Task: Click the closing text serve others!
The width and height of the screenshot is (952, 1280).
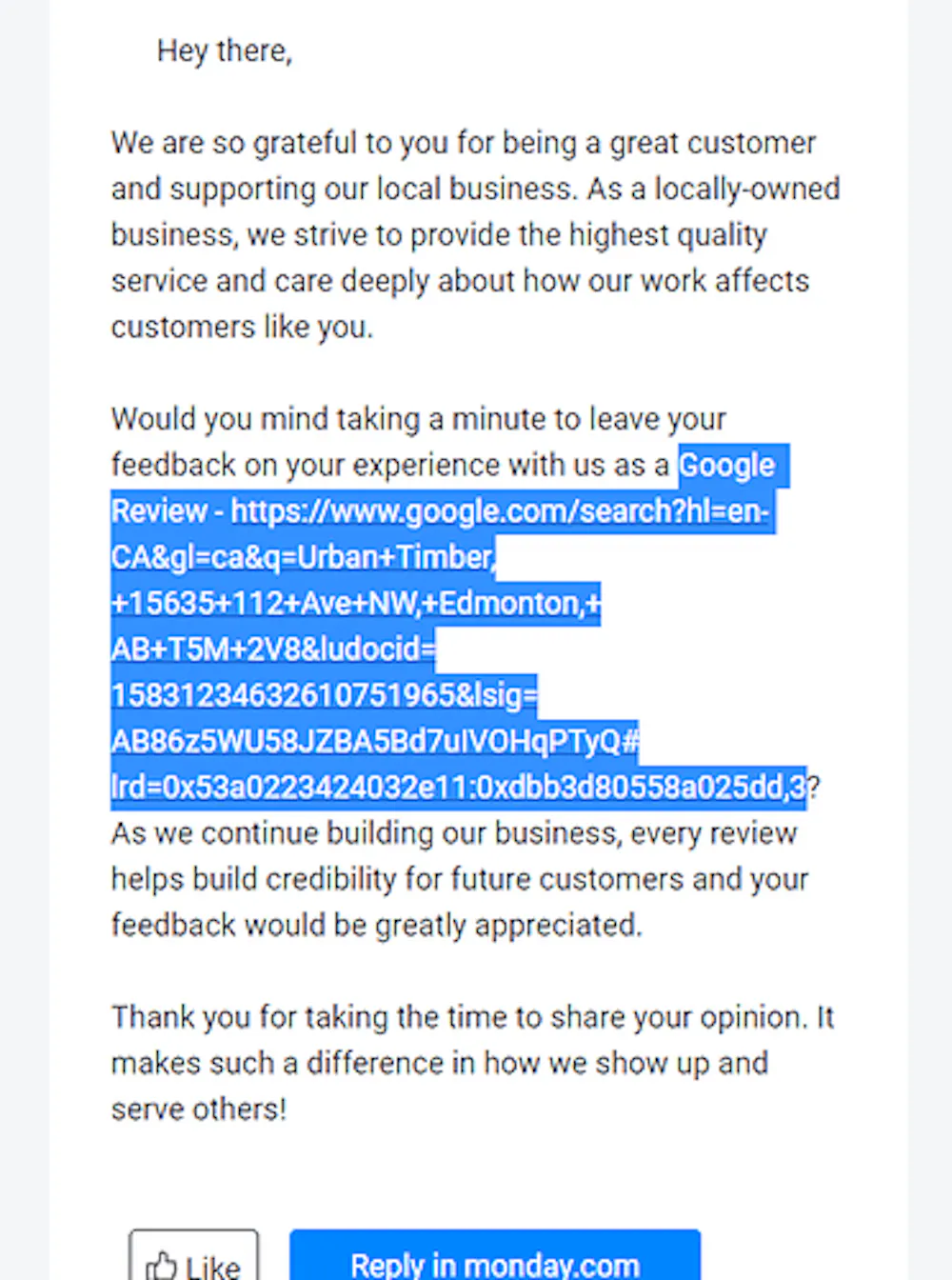Action: 198,1110
